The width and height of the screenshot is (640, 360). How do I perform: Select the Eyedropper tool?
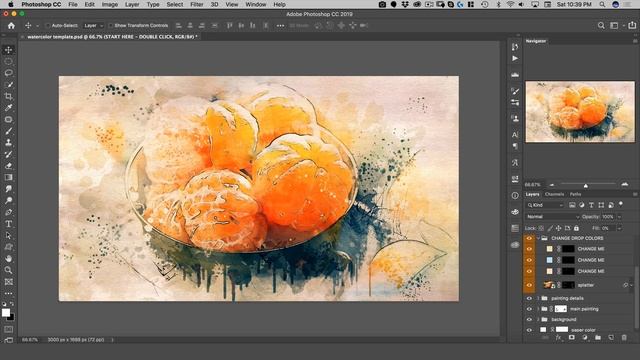[x=8, y=108]
